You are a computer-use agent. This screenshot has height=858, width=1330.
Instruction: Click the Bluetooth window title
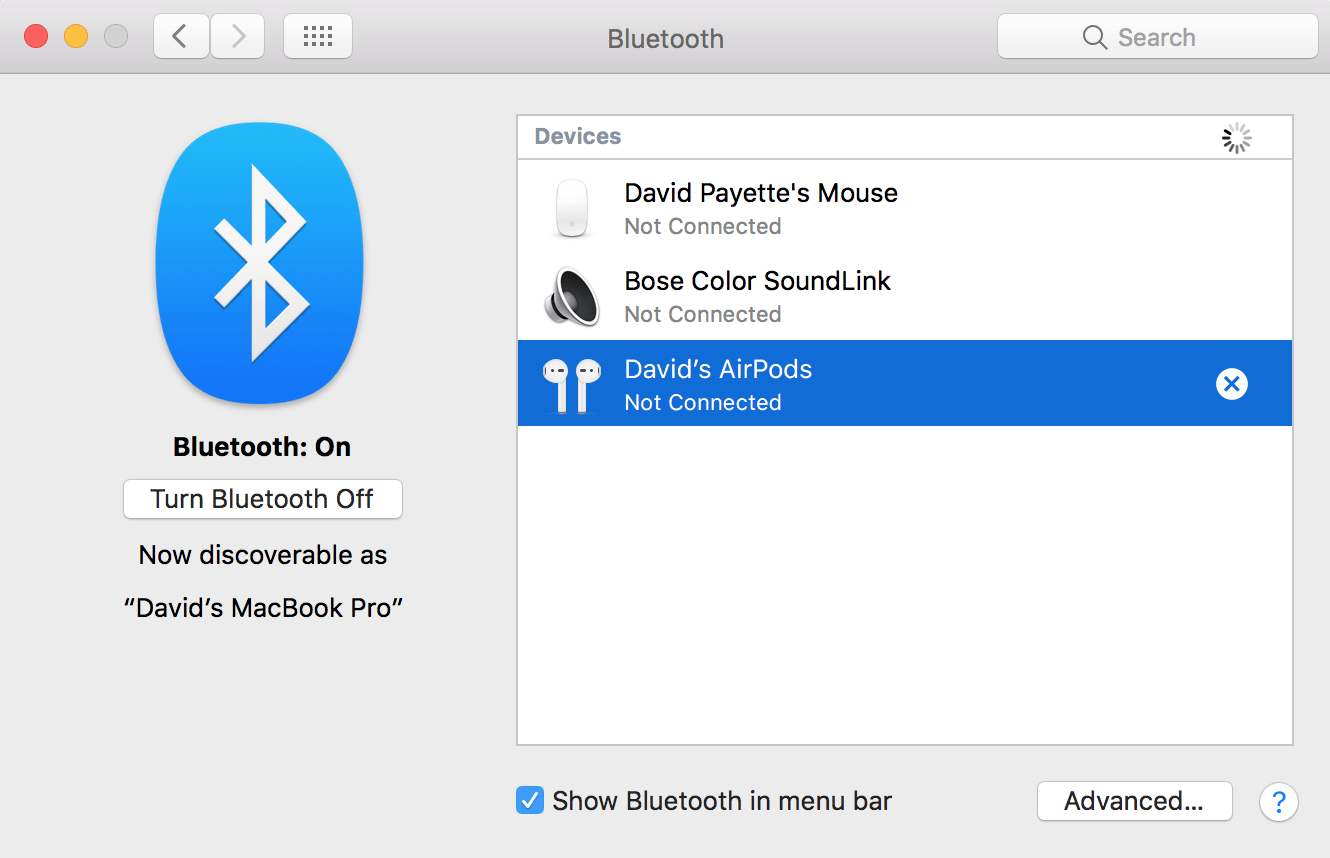(666, 39)
